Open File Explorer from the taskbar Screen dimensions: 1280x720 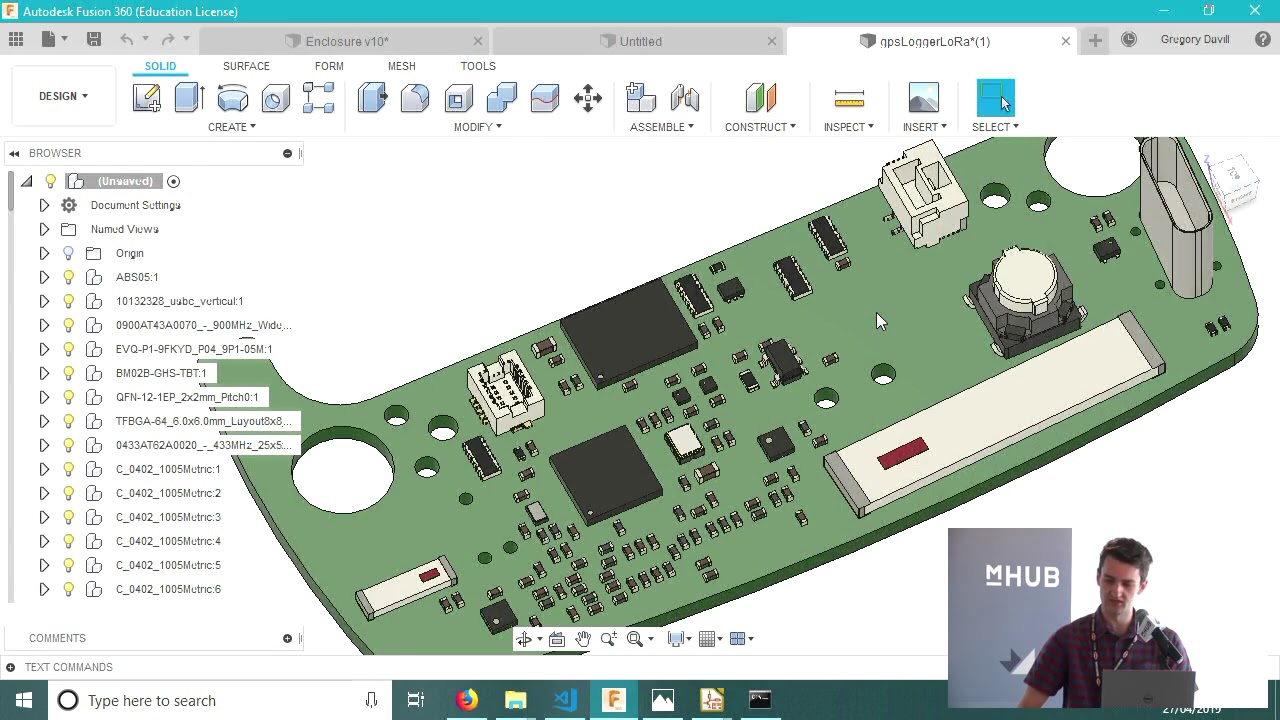pos(515,700)
